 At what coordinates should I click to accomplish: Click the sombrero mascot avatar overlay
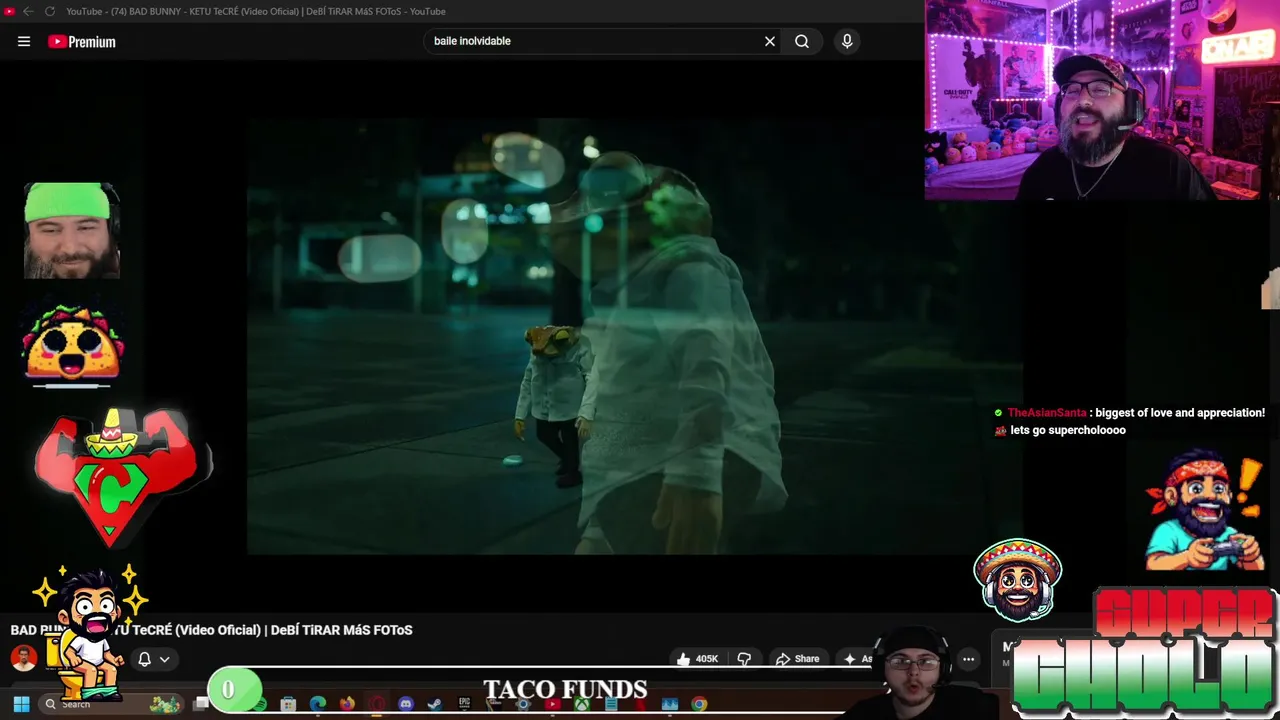pos(1018,580)
